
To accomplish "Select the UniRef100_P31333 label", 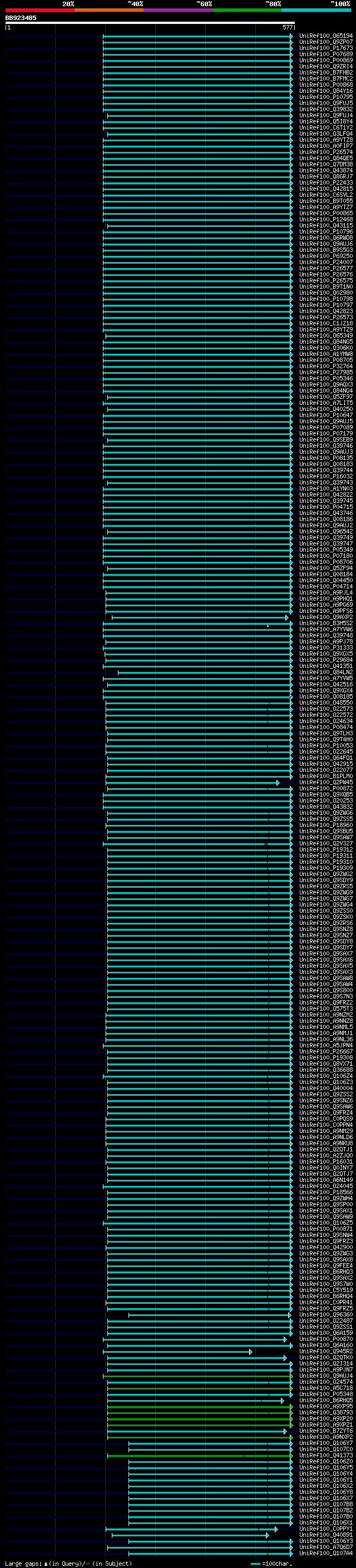I will tap(326, 647).
